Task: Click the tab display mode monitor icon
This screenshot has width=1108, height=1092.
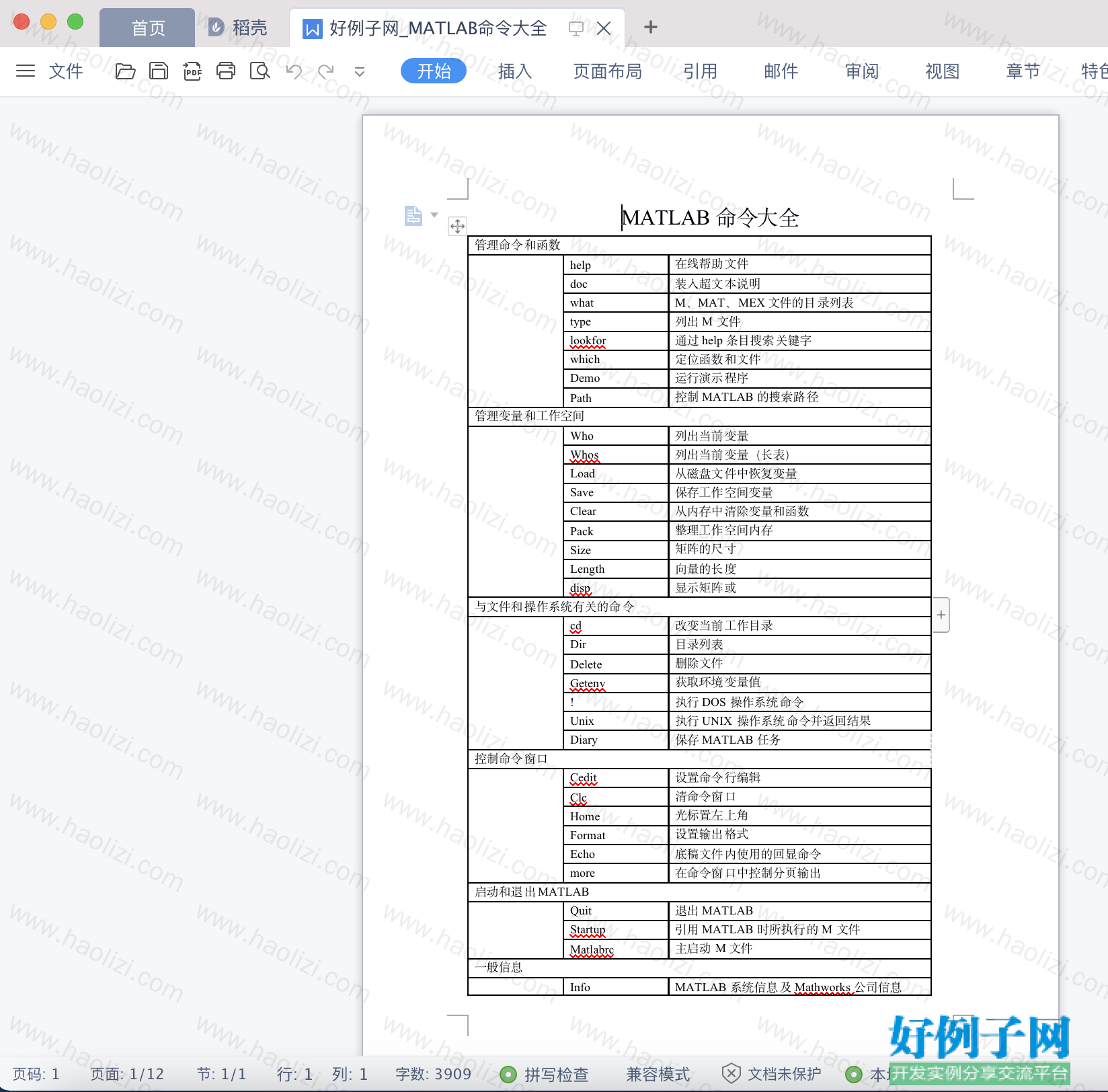Action: coord(576,28)
